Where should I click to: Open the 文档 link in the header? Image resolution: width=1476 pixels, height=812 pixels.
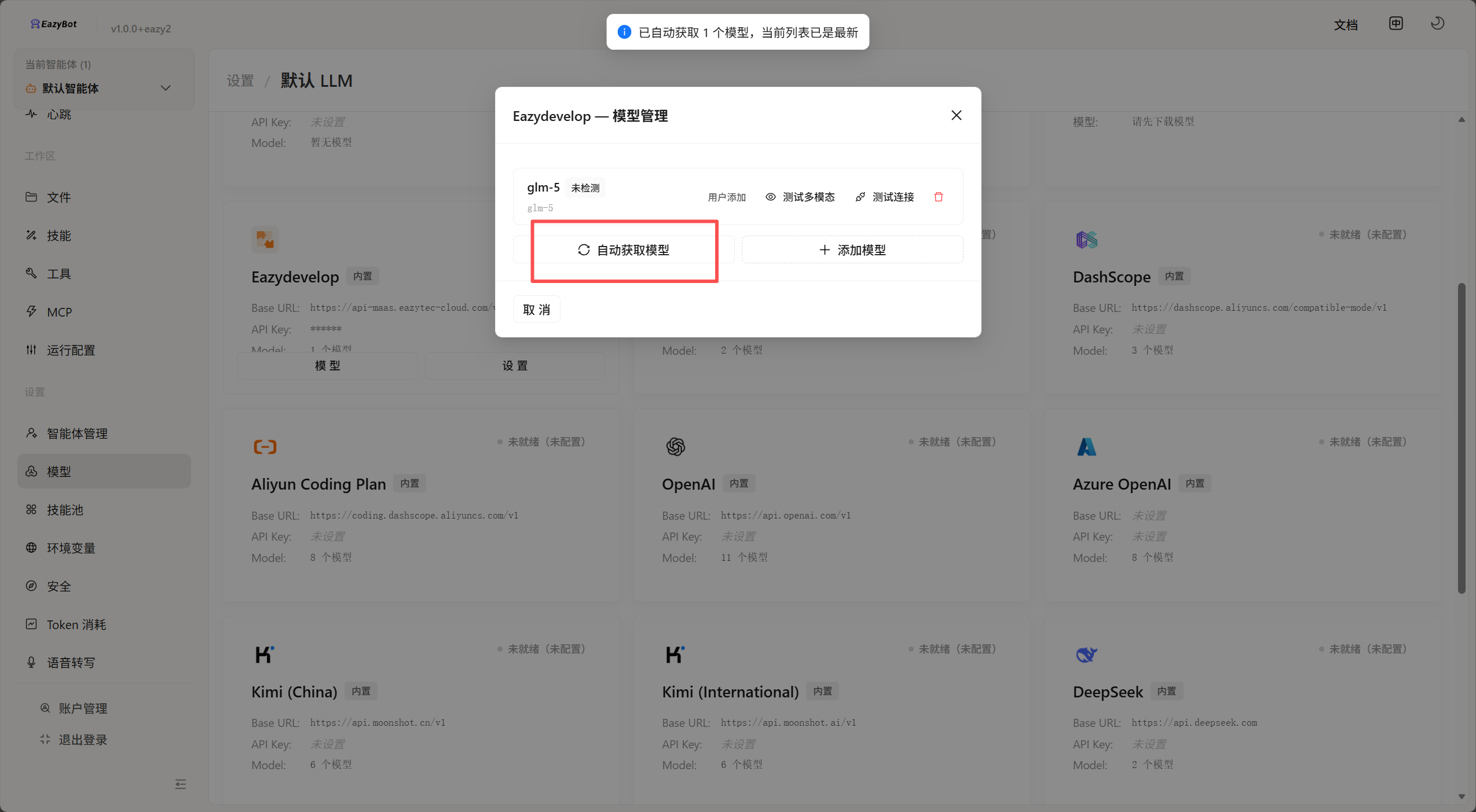coord(1346,25)
